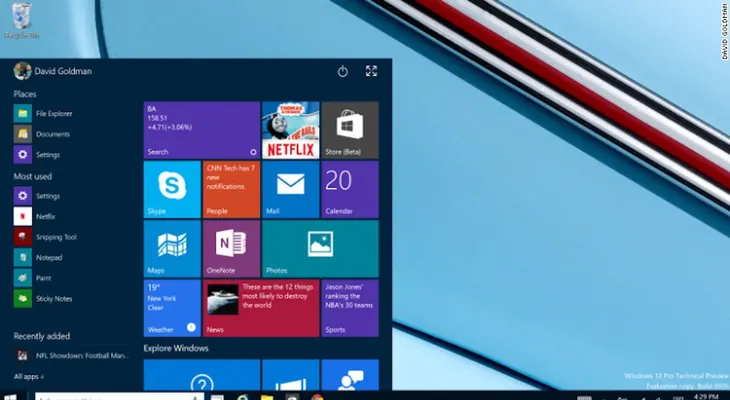730x400 pixels.
Task: Click the 'Places' heading text
Action: point(25,94)
